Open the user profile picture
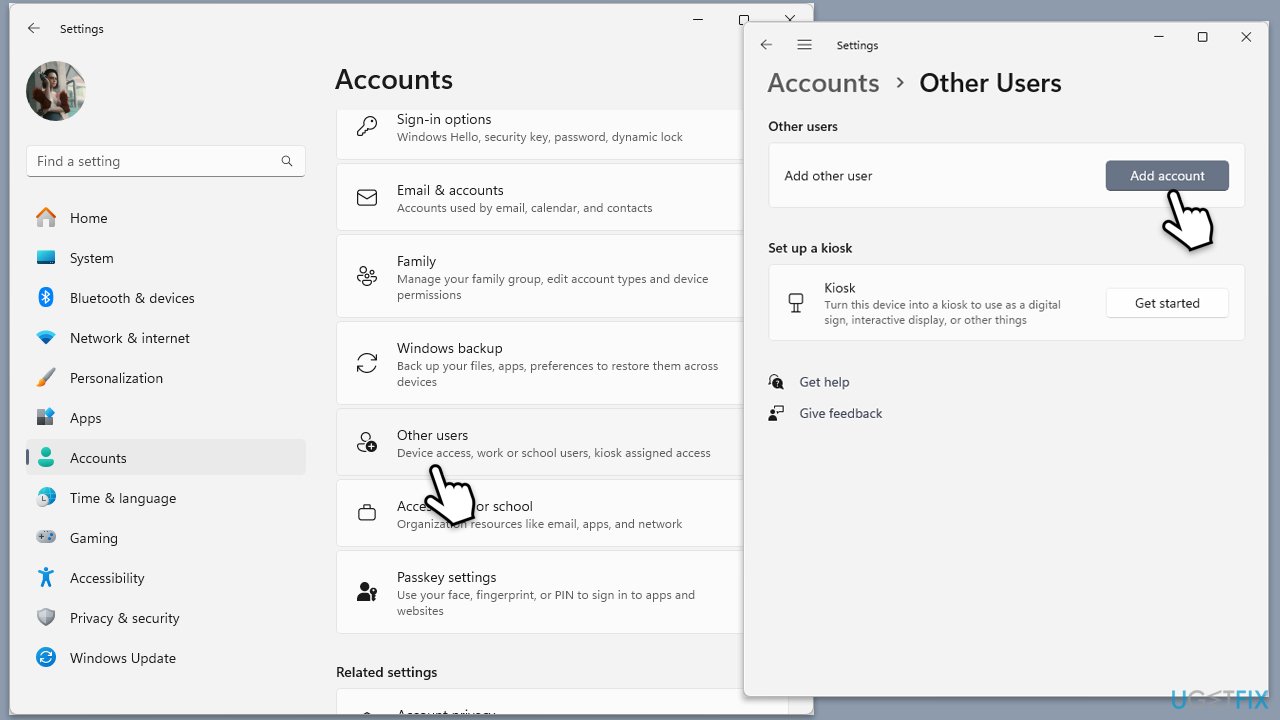 pos(56,91)
